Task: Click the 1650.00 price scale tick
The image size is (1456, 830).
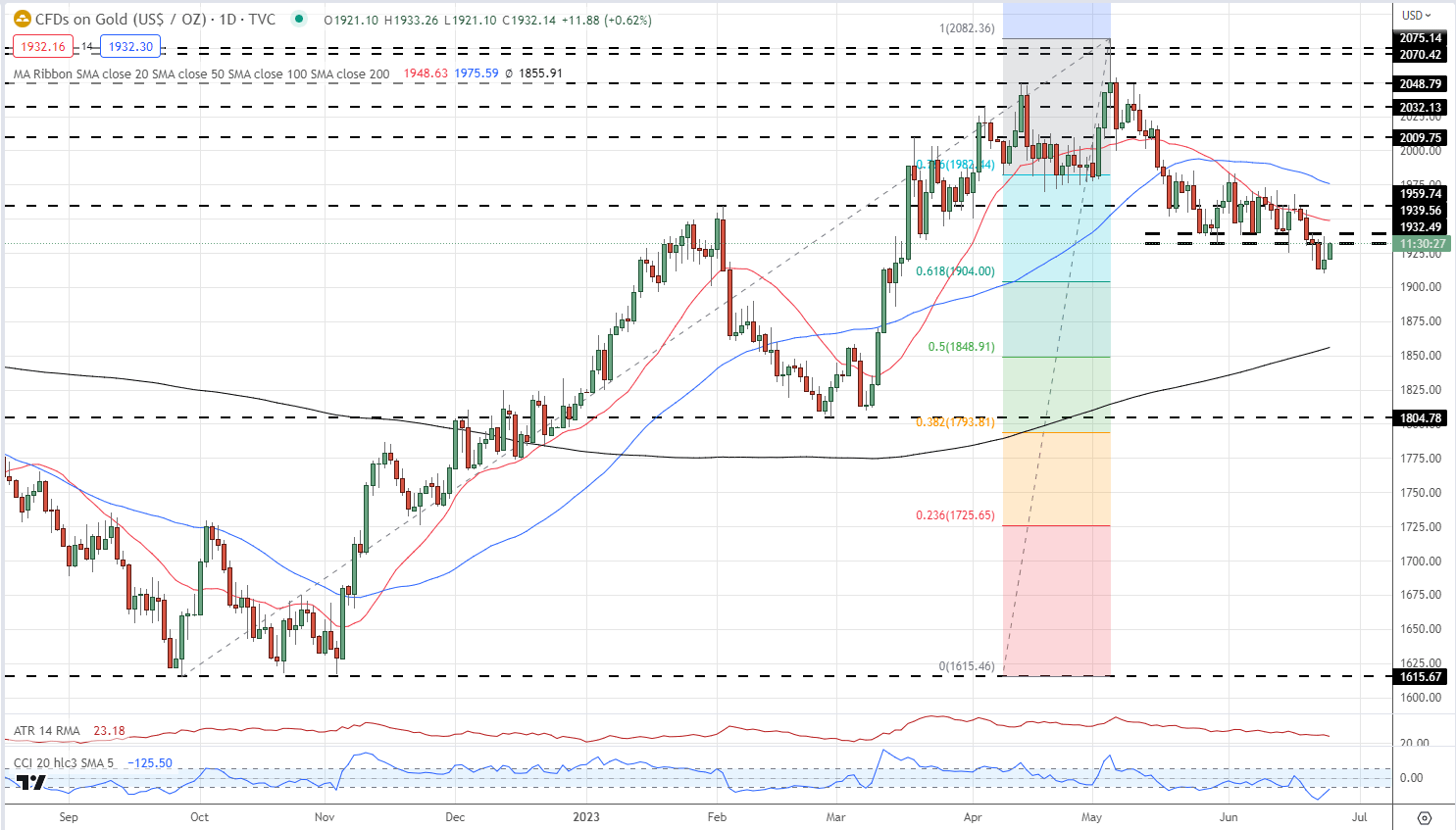Action: click(1420, 629)
